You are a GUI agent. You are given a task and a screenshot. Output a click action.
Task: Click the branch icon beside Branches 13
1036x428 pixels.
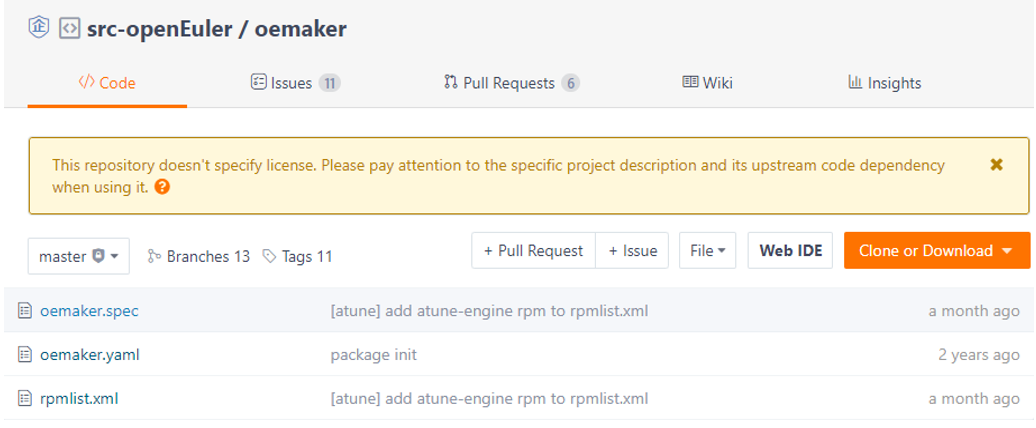tap(154, 257)
